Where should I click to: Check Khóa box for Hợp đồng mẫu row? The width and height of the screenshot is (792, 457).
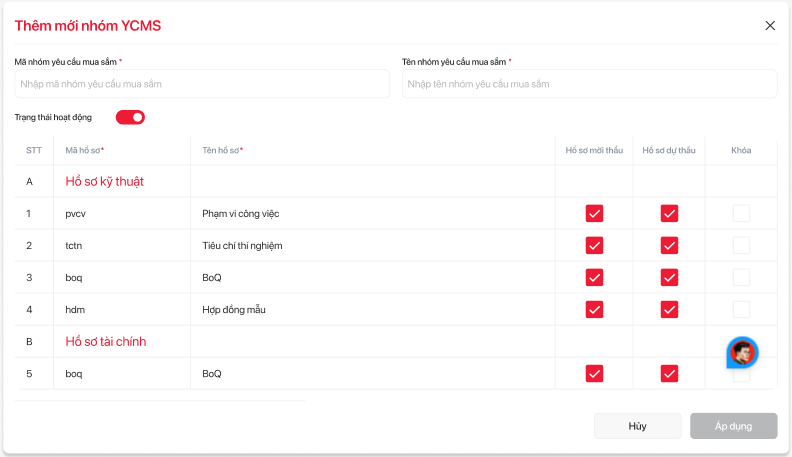741,309
